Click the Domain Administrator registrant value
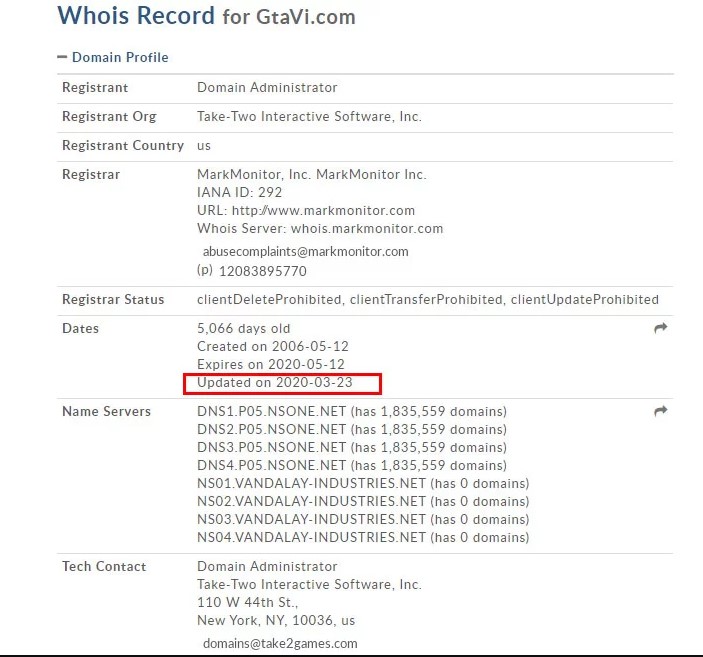The height and width of the screenshot is (657, 703). 267,87
